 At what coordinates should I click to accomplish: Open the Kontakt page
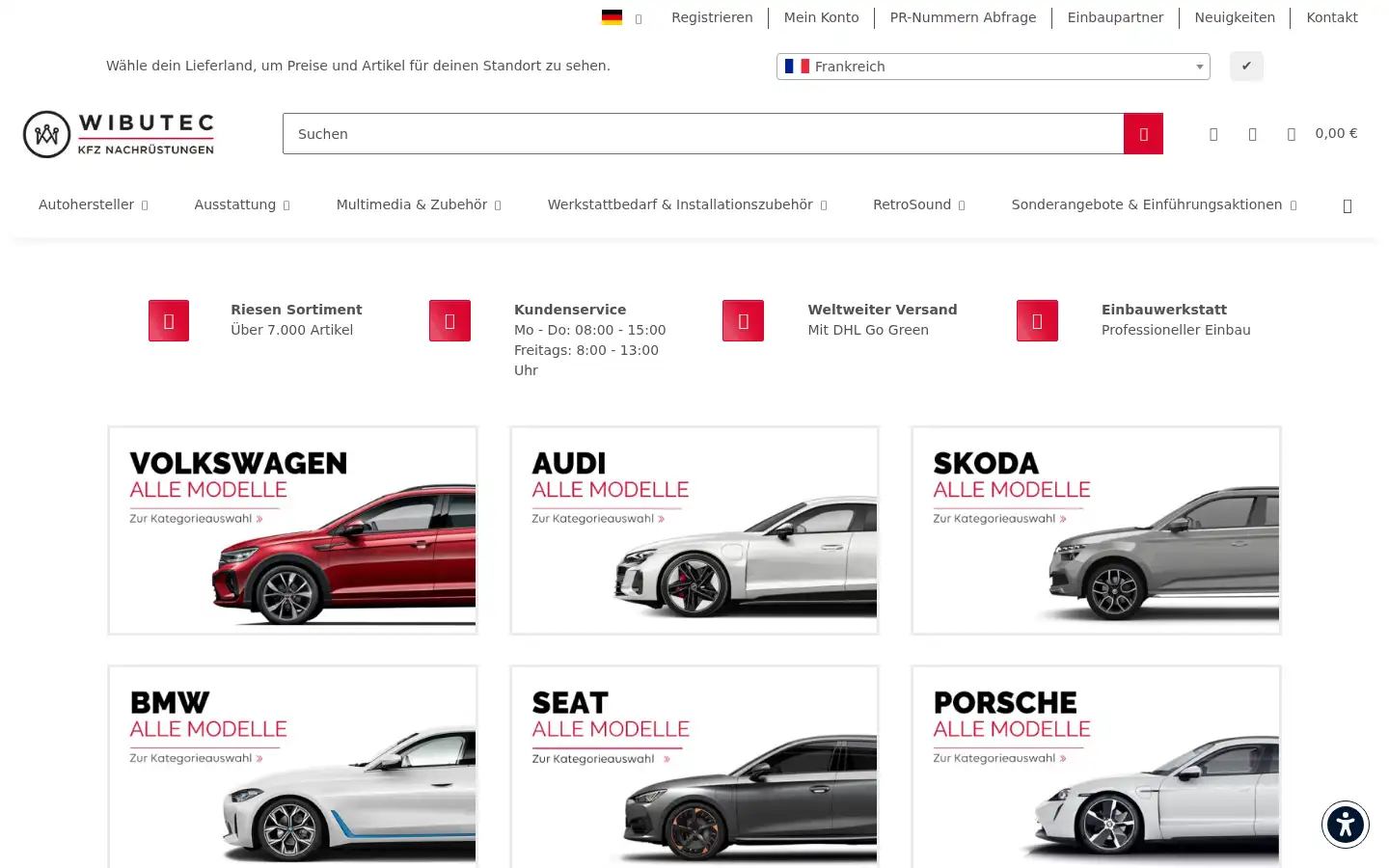tap(1332, 17)
